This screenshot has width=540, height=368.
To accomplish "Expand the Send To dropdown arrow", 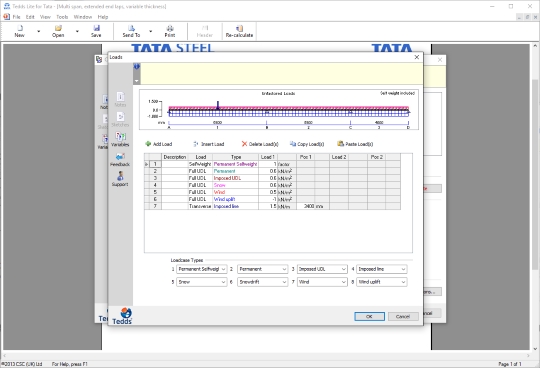I will [x=150, y=31].
